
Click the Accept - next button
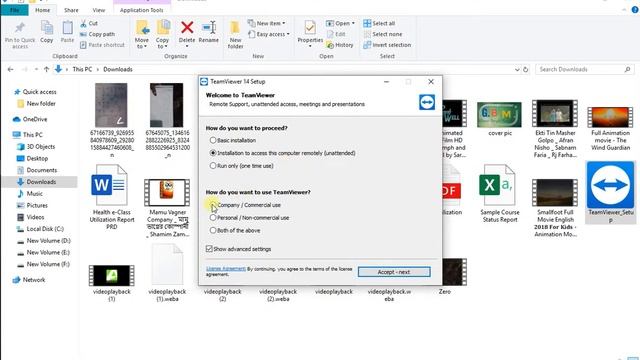(x=394, y=272)
